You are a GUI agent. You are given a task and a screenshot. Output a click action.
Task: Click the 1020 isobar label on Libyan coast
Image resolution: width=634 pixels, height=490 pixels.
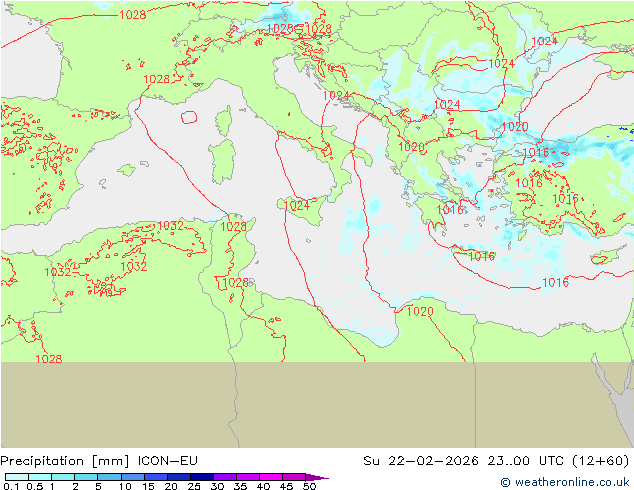[x=420, y=311]
